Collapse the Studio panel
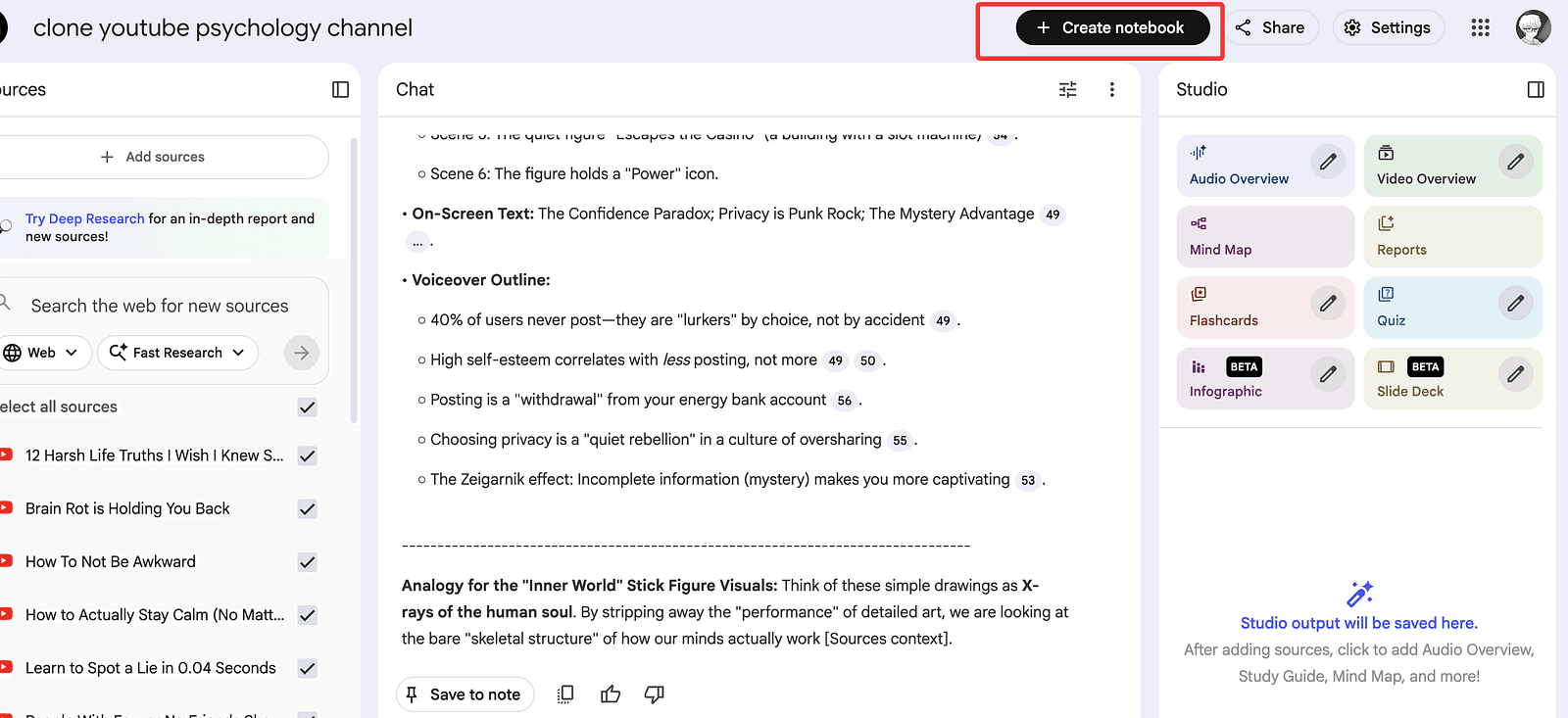This screenshot has width=1568, height=718. tap(1535, 89)
